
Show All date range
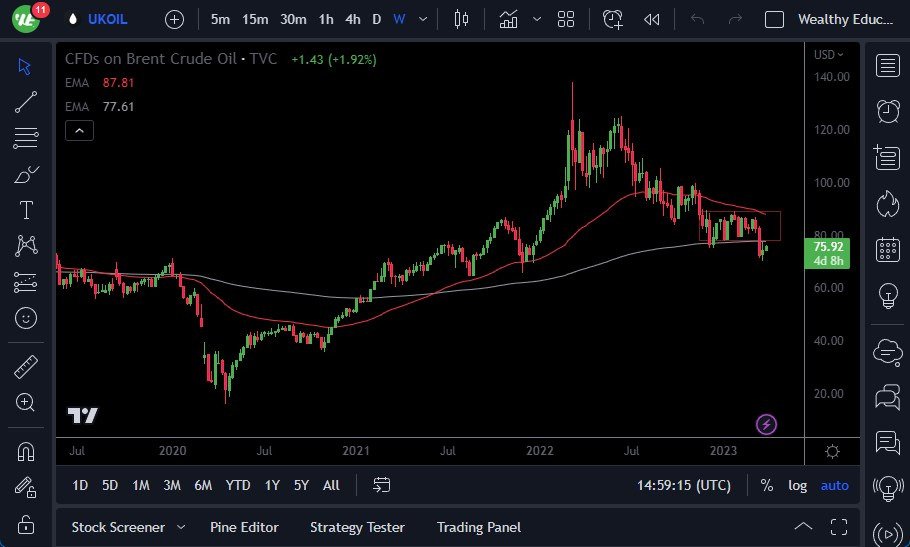[x=331, y=485]
